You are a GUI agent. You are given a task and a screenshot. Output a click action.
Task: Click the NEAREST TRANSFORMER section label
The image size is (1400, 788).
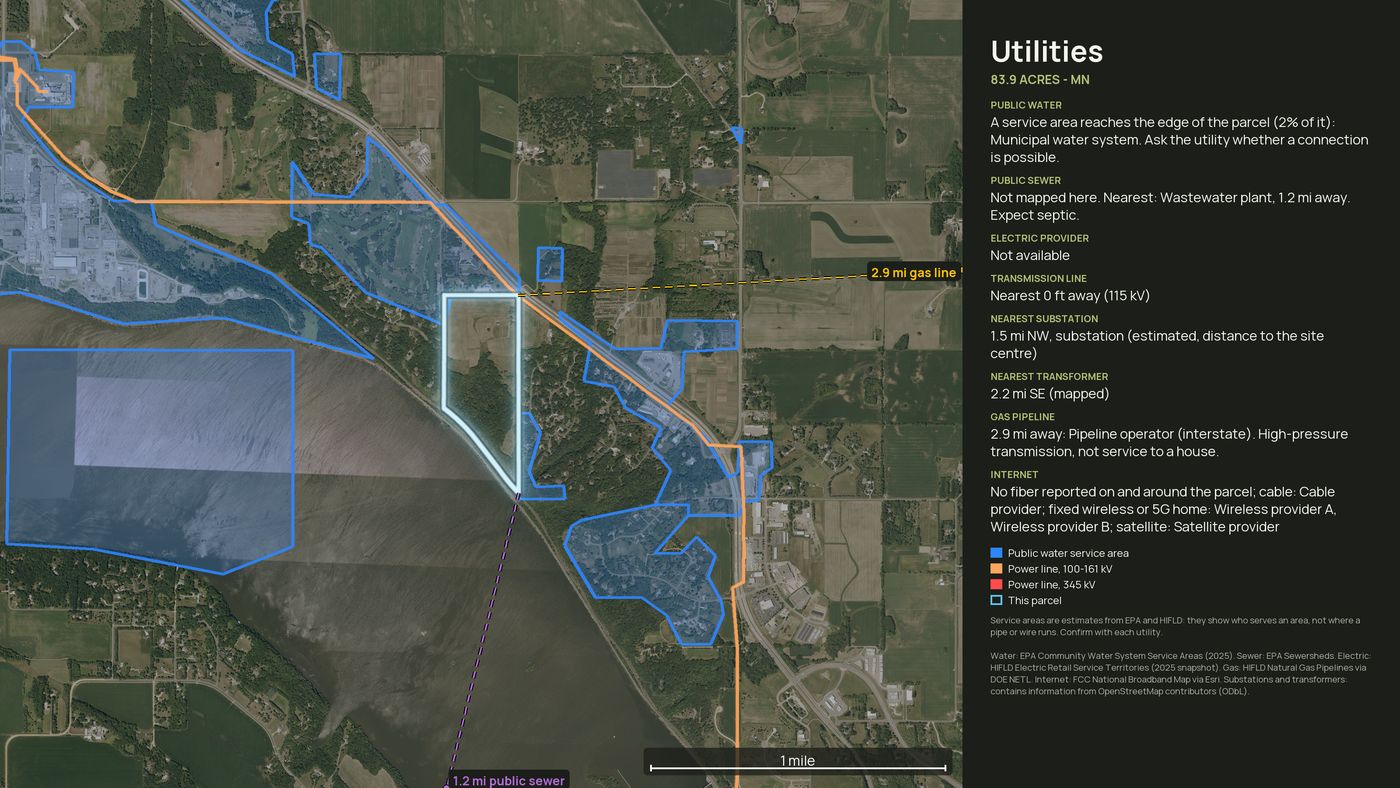click(1049, 377)
